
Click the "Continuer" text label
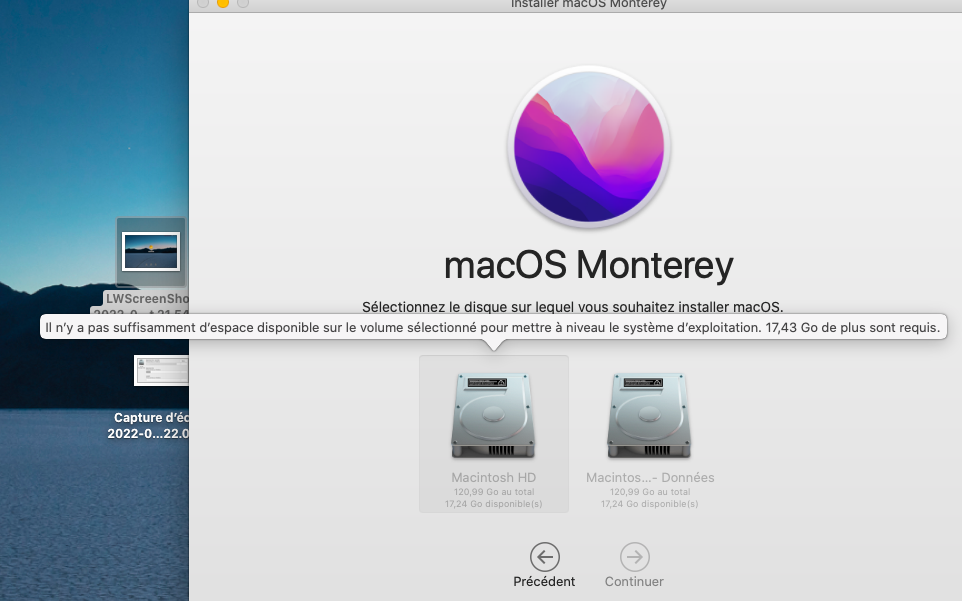(x=634, y=581)
